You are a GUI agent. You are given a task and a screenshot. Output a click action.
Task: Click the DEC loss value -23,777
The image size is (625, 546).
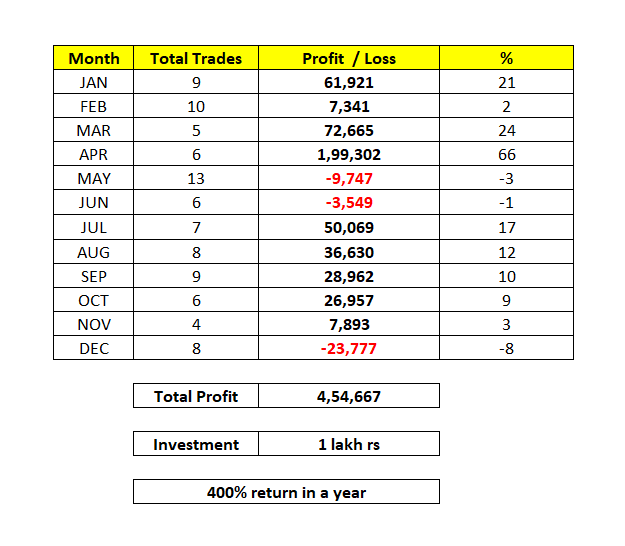tap(349, 347)
